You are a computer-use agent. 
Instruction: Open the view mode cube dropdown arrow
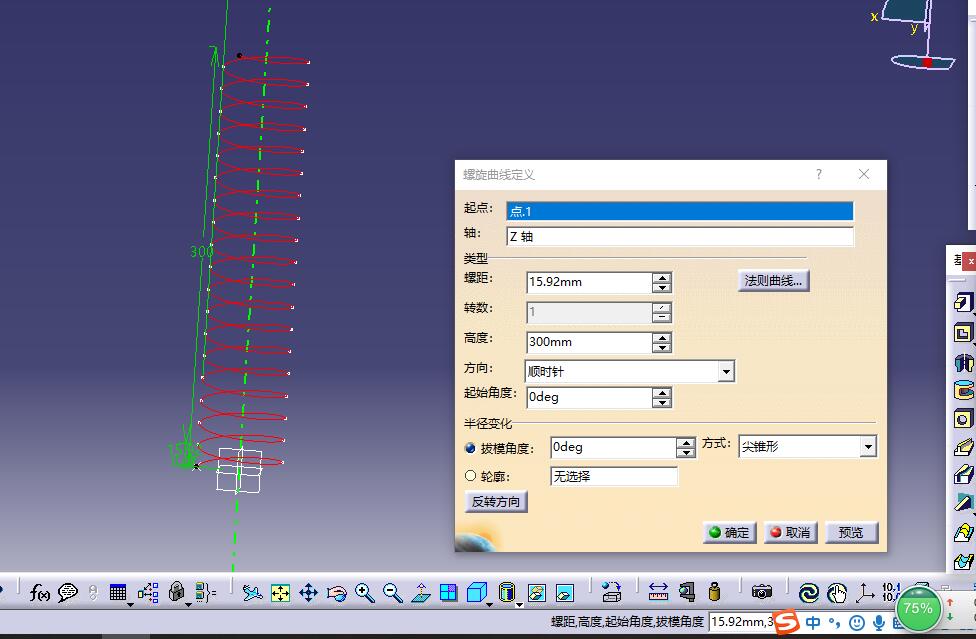point(491,603)
